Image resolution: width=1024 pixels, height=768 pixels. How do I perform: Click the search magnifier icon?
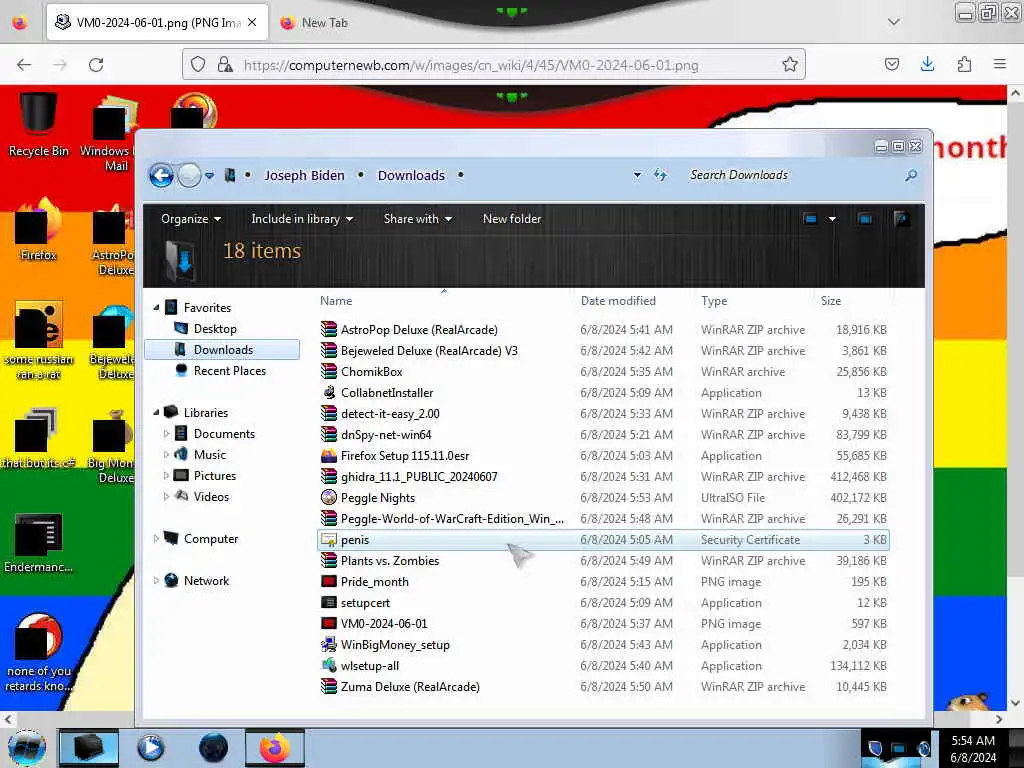[911, 175]
